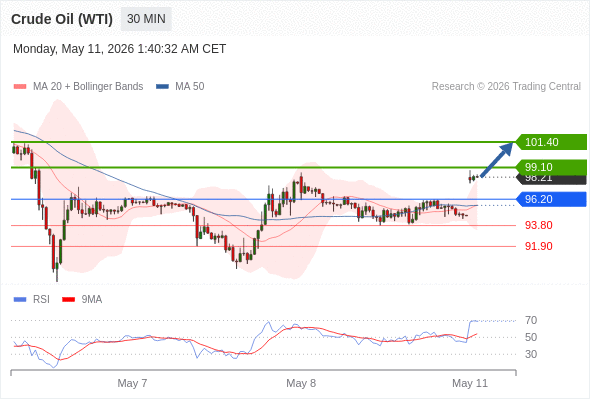590x400 pixels.
Task: Toggle the MA 20 + Bollinger Bands legend label
Action: [x=88, y=87]
